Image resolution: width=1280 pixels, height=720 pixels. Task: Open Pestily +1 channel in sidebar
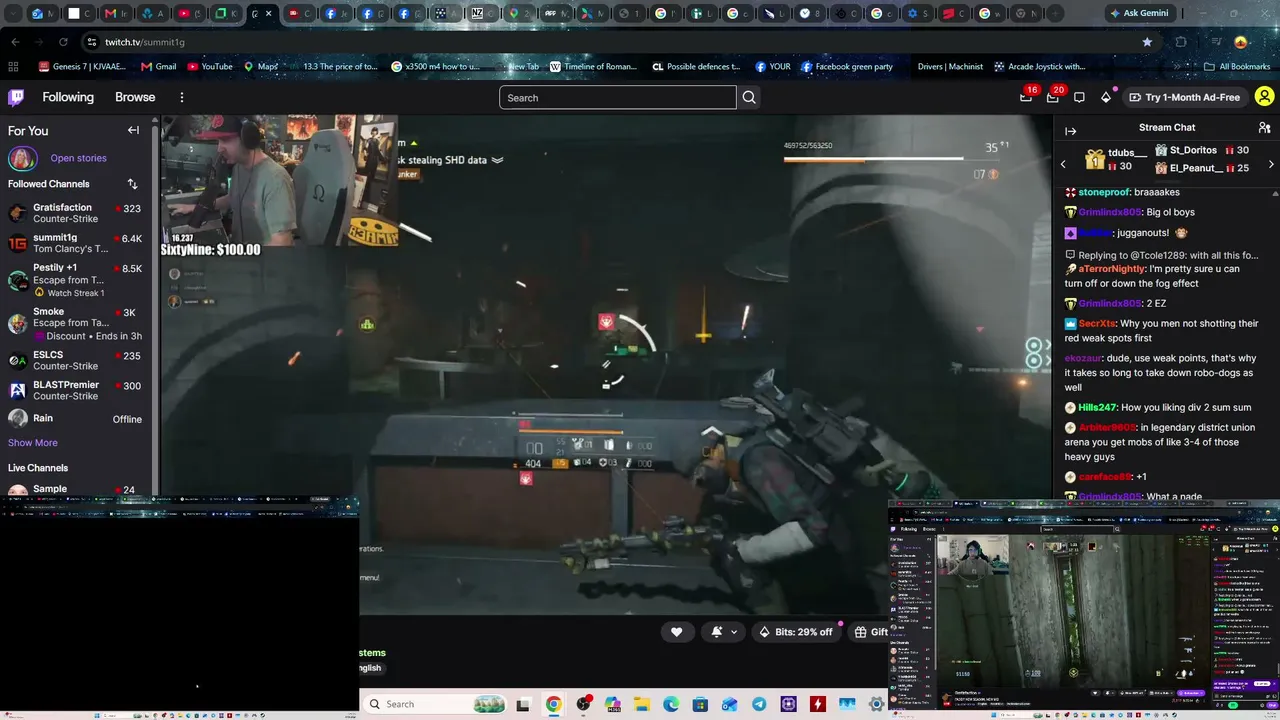[x=75, y=280]
